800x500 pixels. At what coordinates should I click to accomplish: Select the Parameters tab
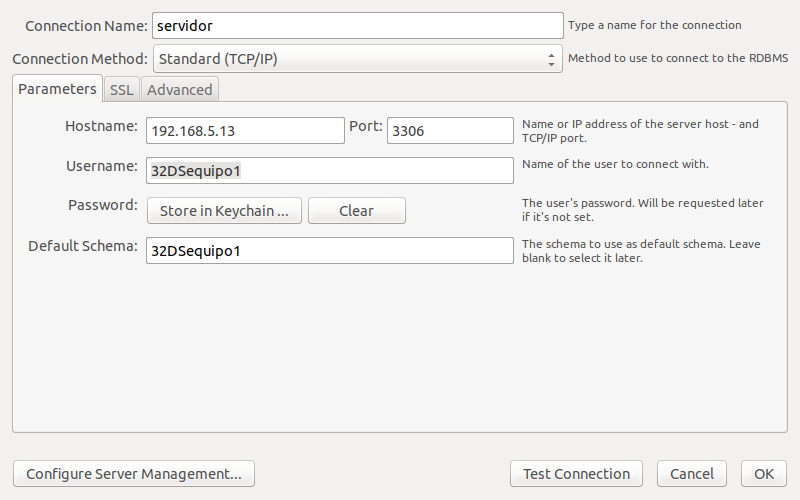[x=57, y=89]
